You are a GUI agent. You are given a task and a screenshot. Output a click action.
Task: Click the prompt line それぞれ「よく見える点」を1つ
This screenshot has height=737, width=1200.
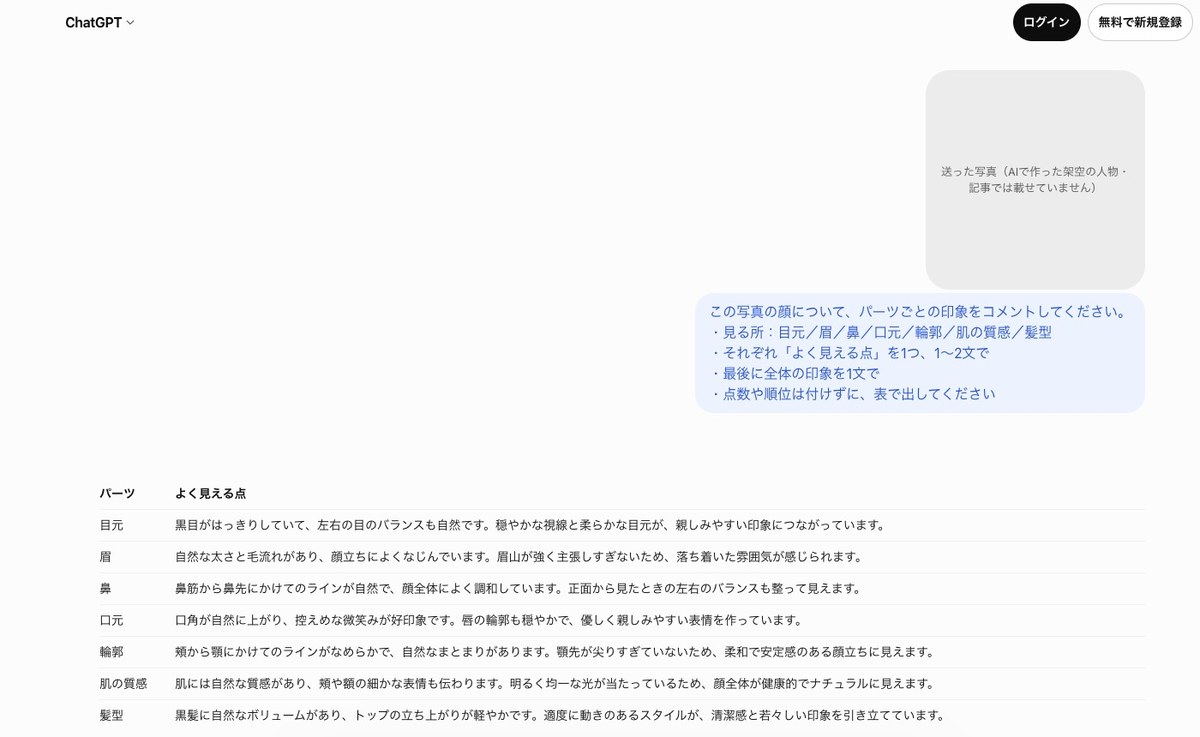[x=849, y=353]
